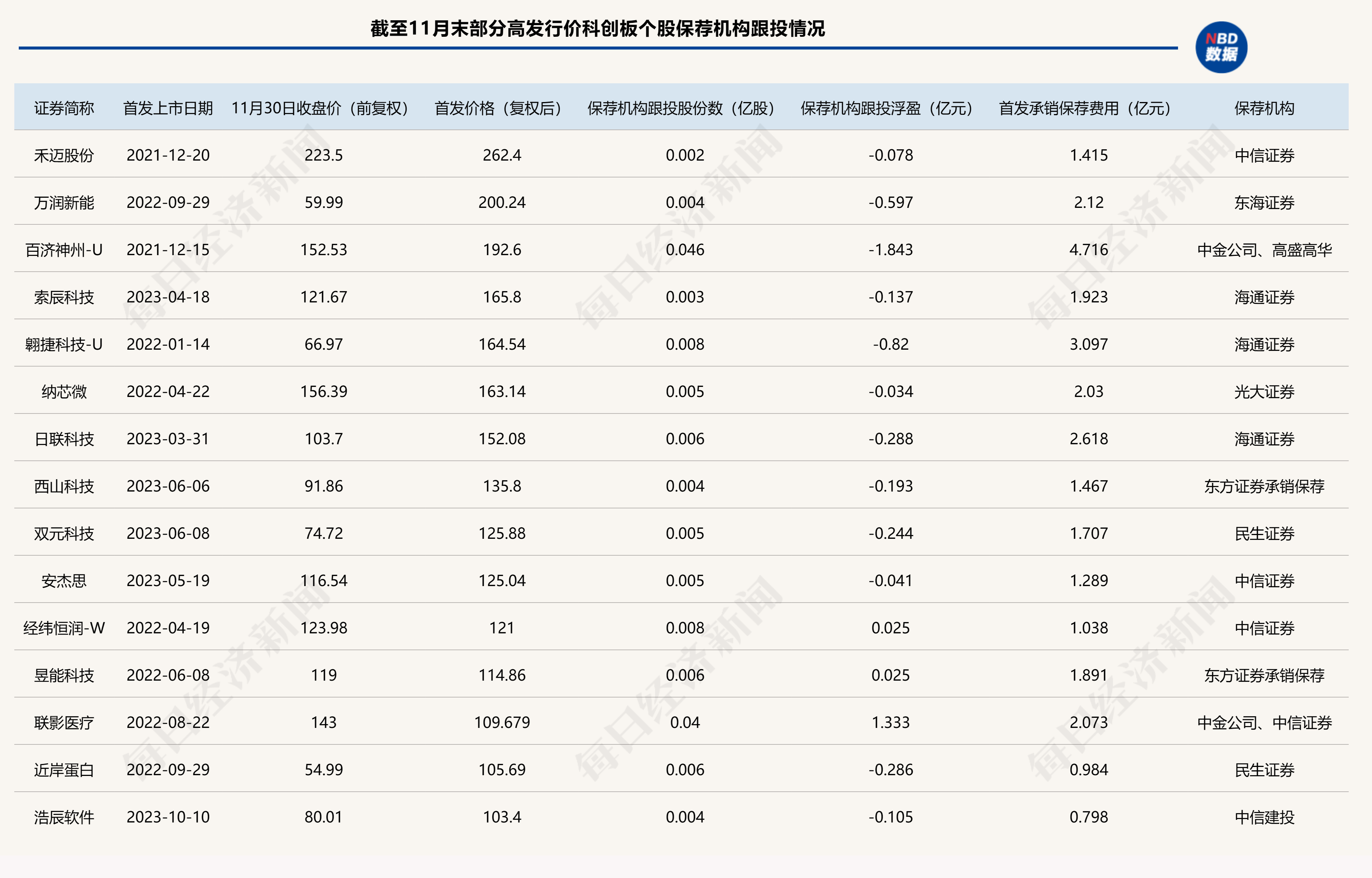Click issue price 200.24
This screenshot has height=878, width=1372.
(502, 202)
